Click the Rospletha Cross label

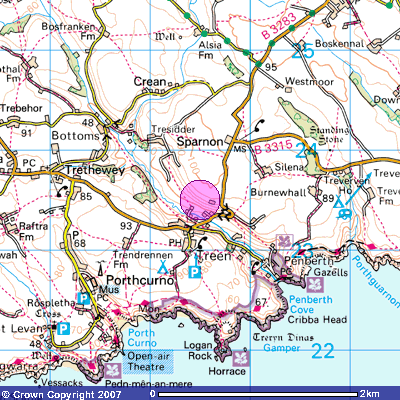tap(51, 308)
